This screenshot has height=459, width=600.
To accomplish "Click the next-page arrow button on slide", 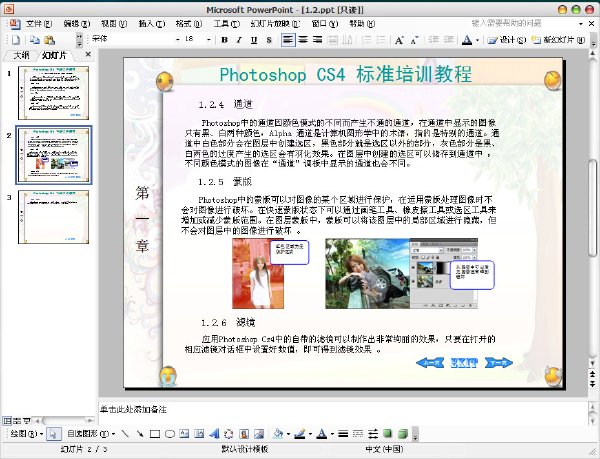I will click(499, 363).
